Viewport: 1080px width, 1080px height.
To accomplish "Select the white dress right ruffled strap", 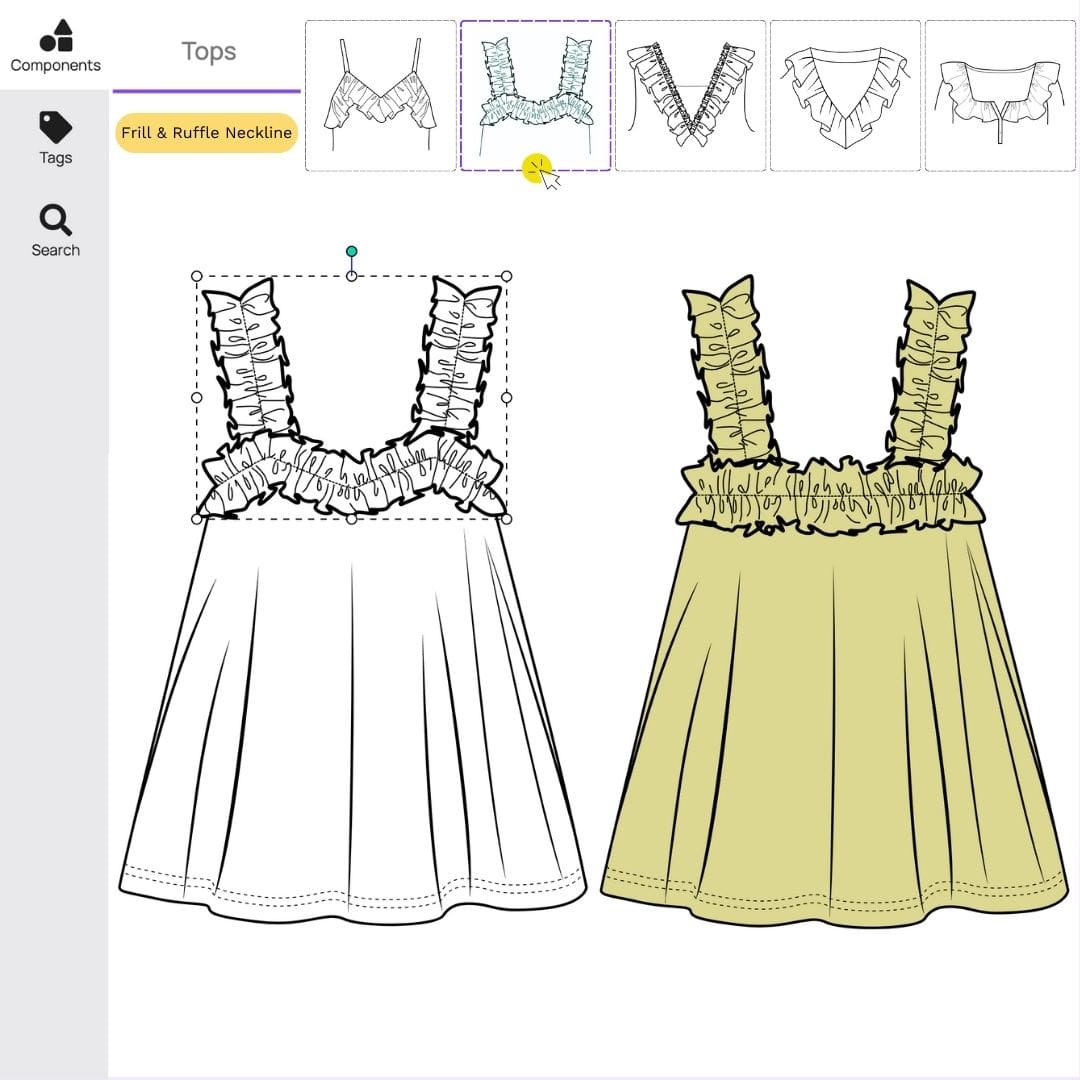I will pyautogui.click(x=456, y=358).
